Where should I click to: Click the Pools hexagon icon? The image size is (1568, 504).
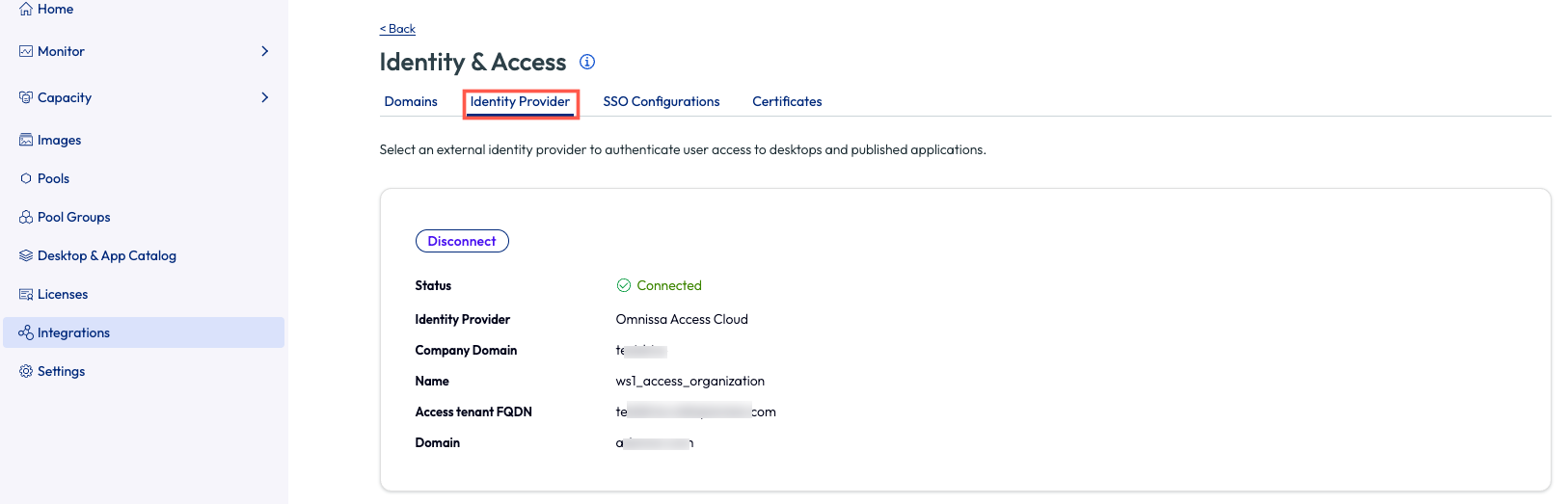[26, 178]
